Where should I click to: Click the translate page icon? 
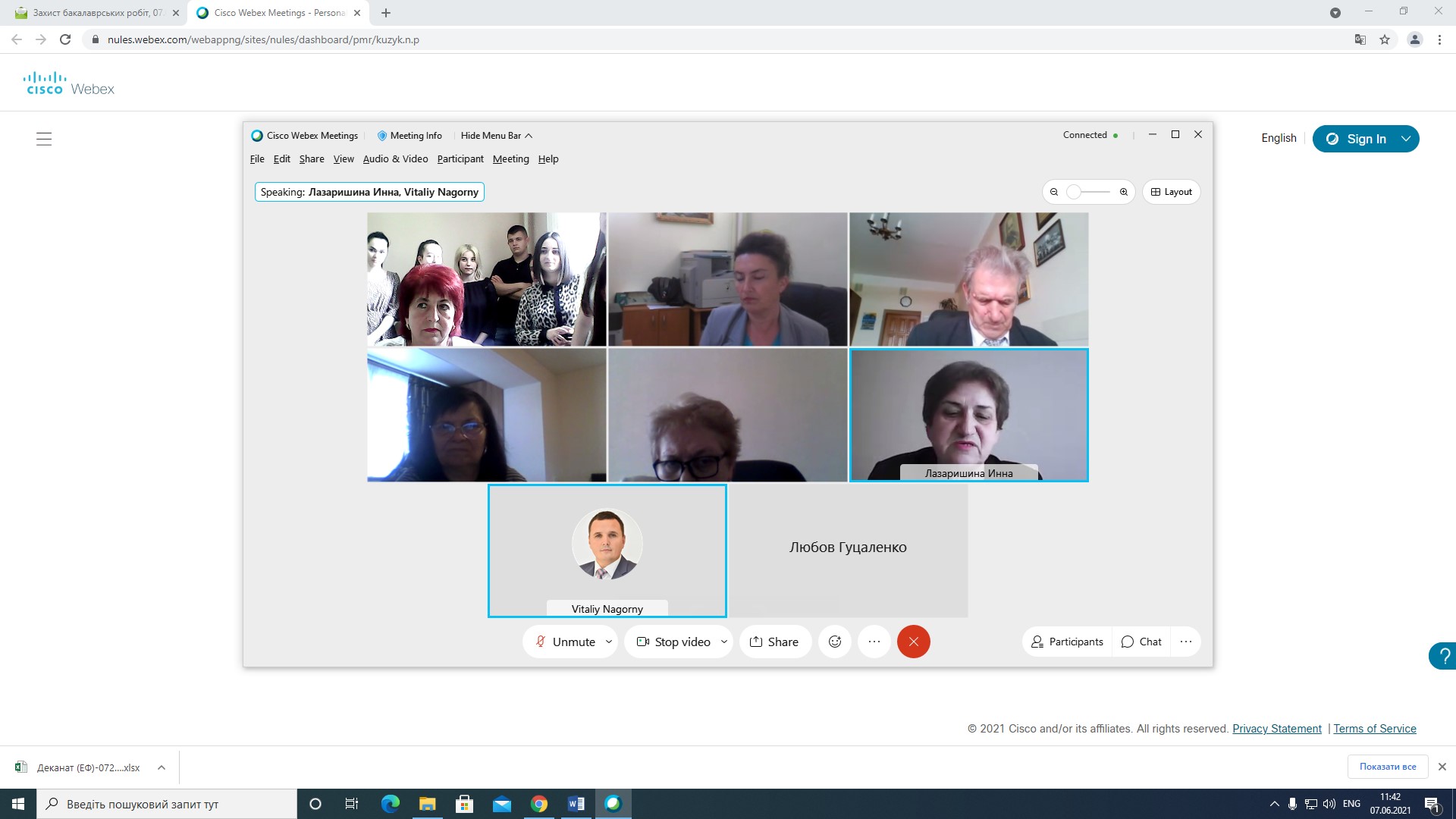tap(1360, 39)
